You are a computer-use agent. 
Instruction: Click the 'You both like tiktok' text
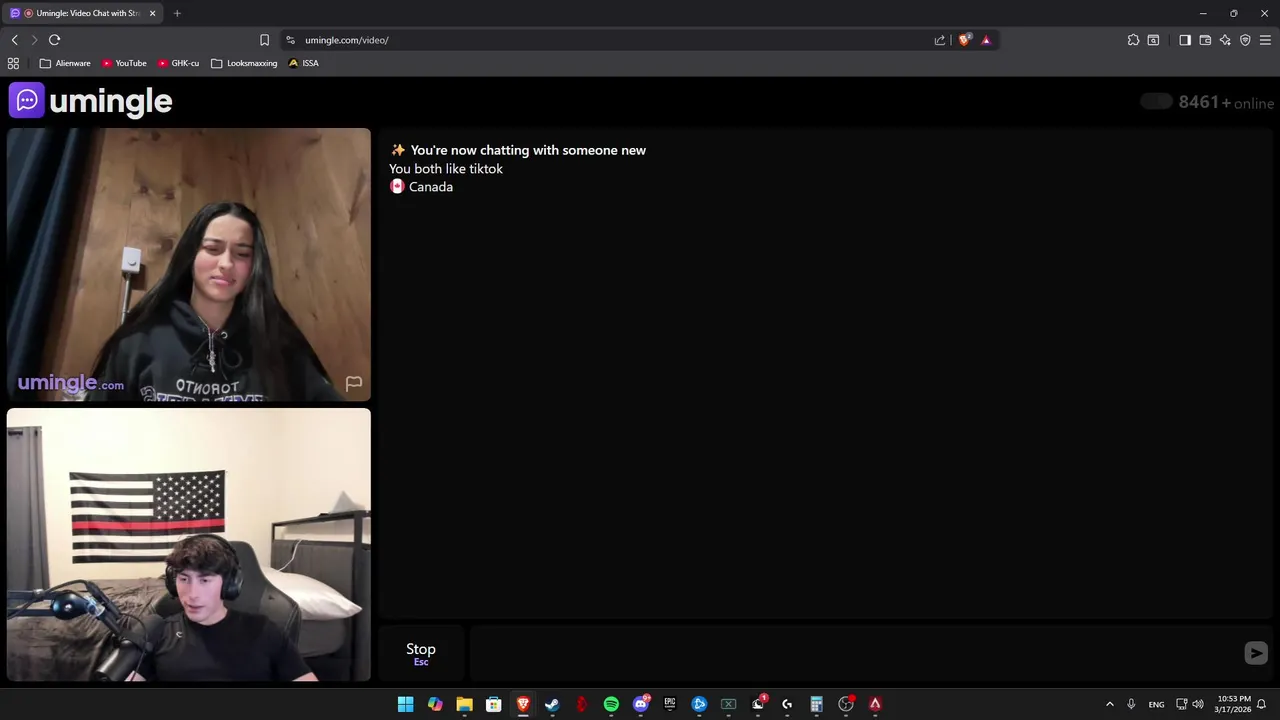tap(446, 169)
